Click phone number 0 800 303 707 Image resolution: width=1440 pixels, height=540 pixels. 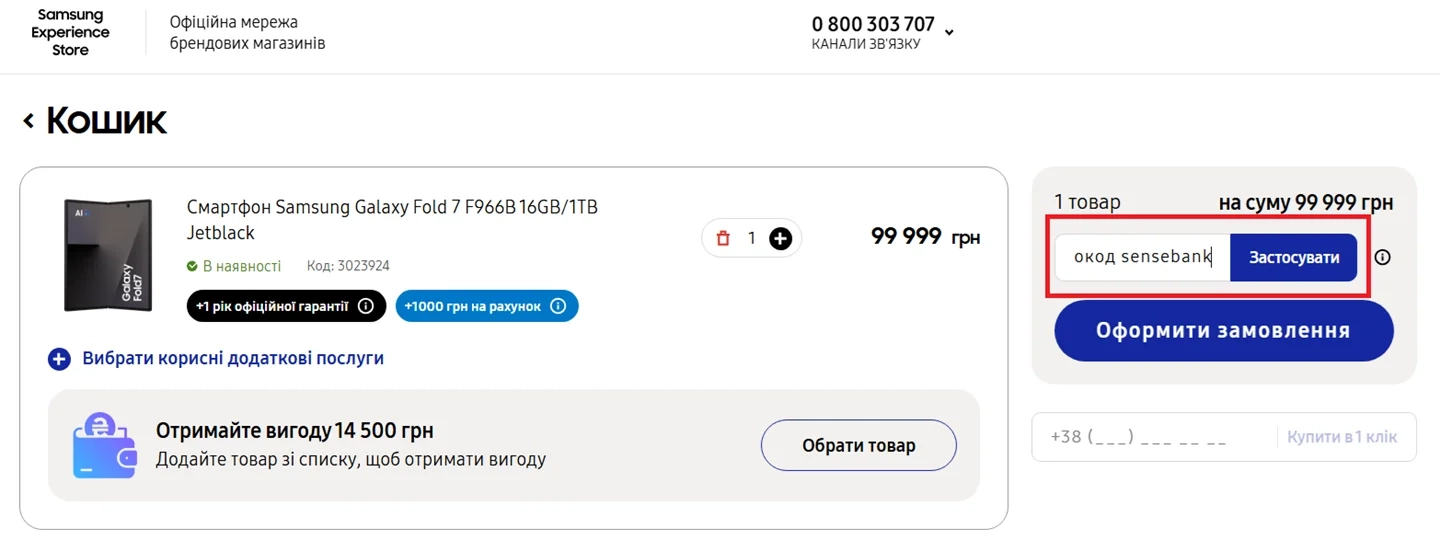pyautogui.click(x=873, y=24)
